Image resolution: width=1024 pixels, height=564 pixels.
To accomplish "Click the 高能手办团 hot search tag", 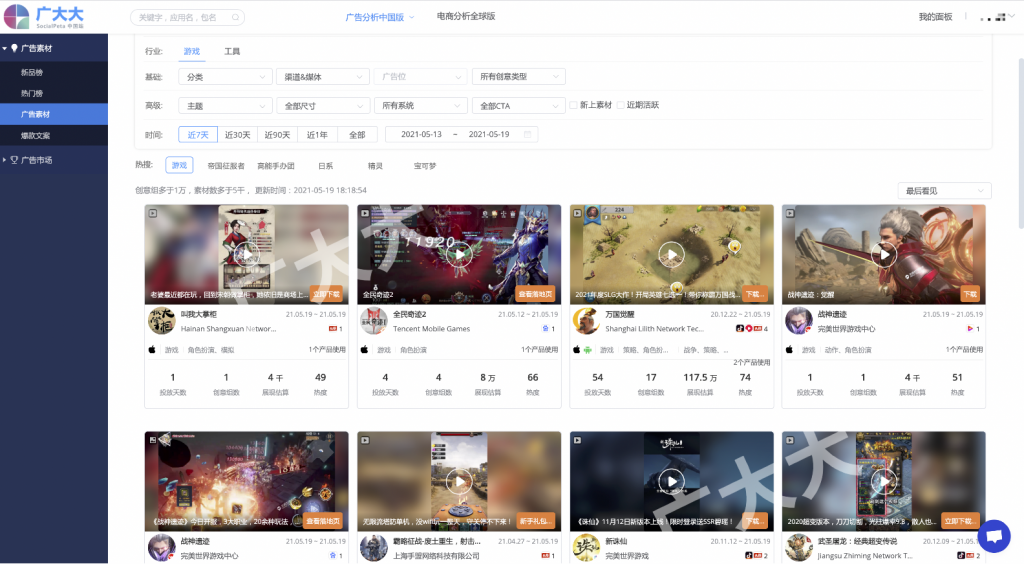I will 276,166.
